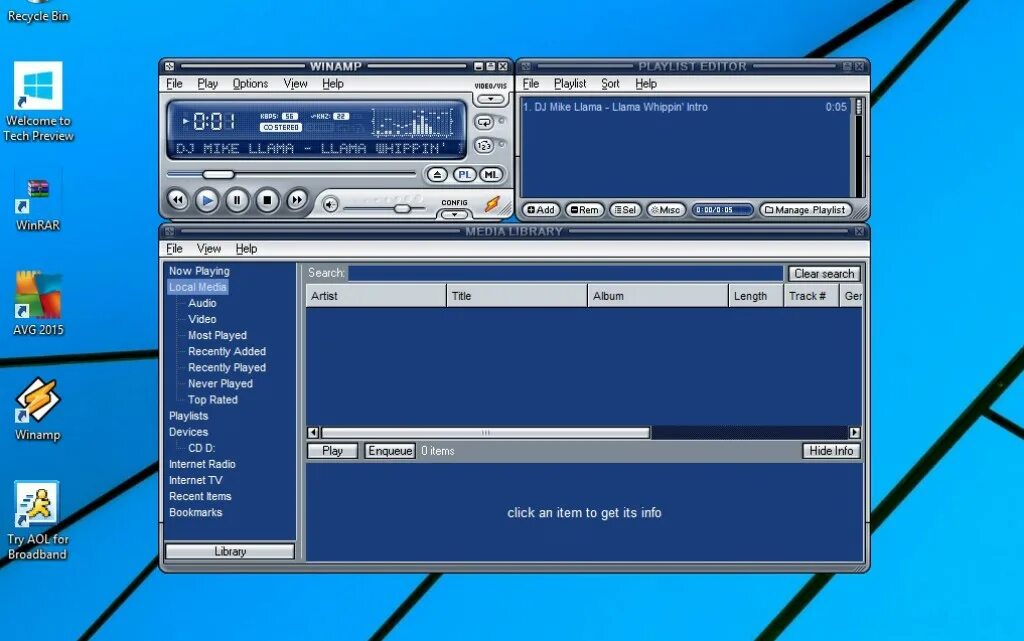Select Local Media in library tree

[197, 287]
